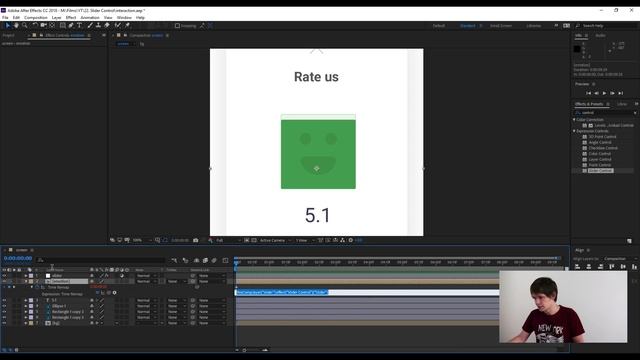Select the Horizontal Type tool
Image resolution: width=640 pixels, height=360 pixels.
79,25
